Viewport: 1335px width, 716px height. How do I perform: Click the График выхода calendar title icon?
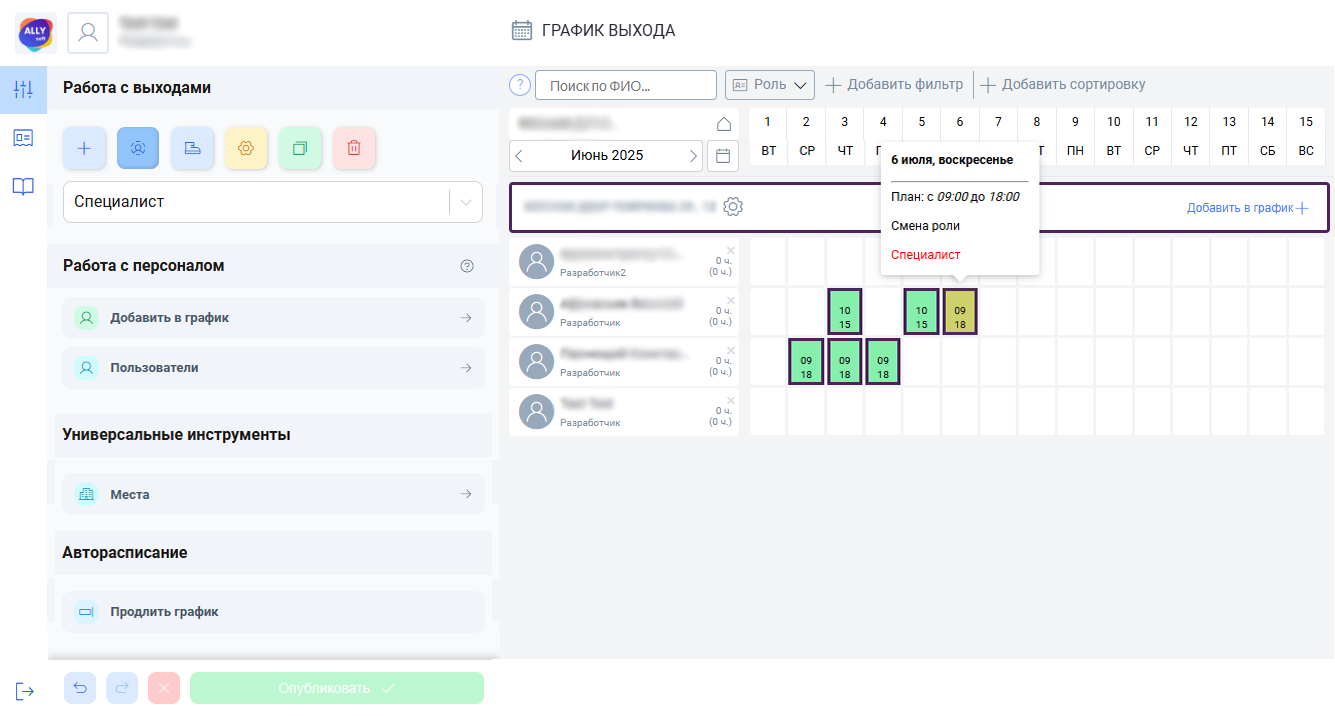tap(522, 30)
